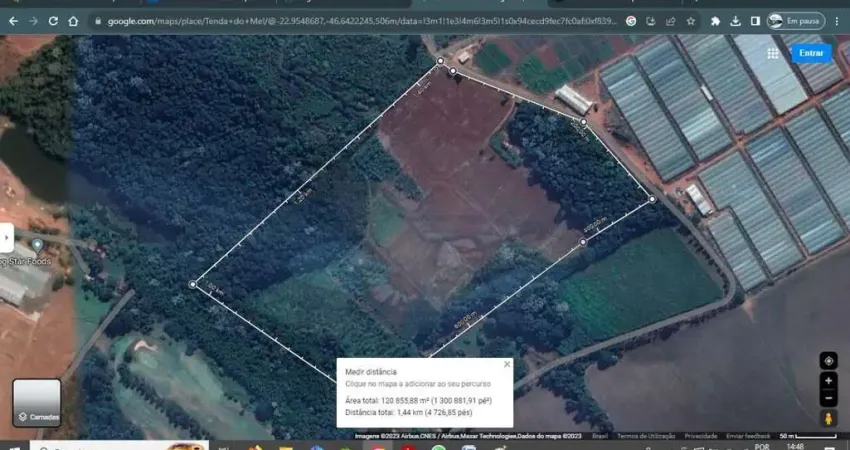This screenshot has width=850, height=450.
Task: Open the Chrome three-dot menu
Action: click(x=838, y=20)
